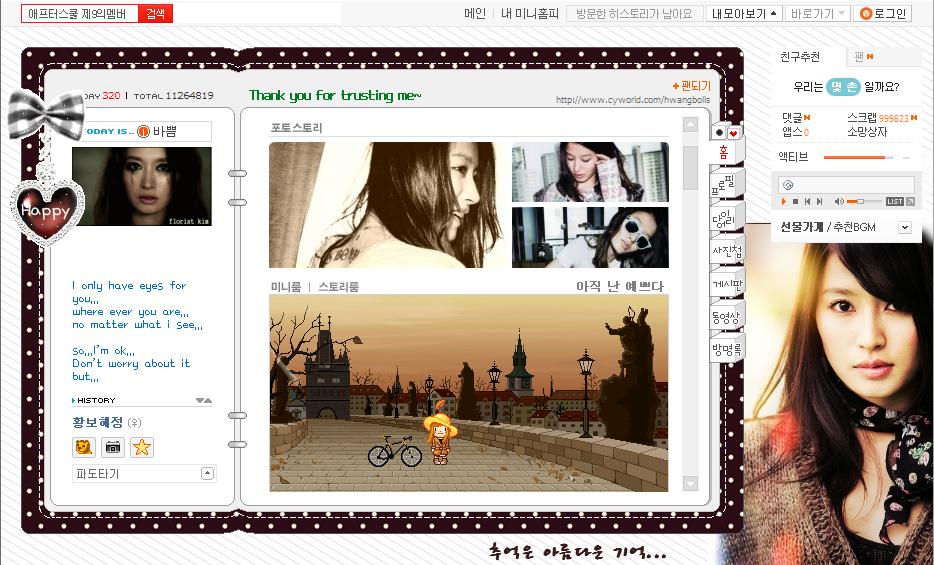Click the Thank you for trusting me~ title
The width and height of the screenshot is (934, 565).
pos(335,95)
